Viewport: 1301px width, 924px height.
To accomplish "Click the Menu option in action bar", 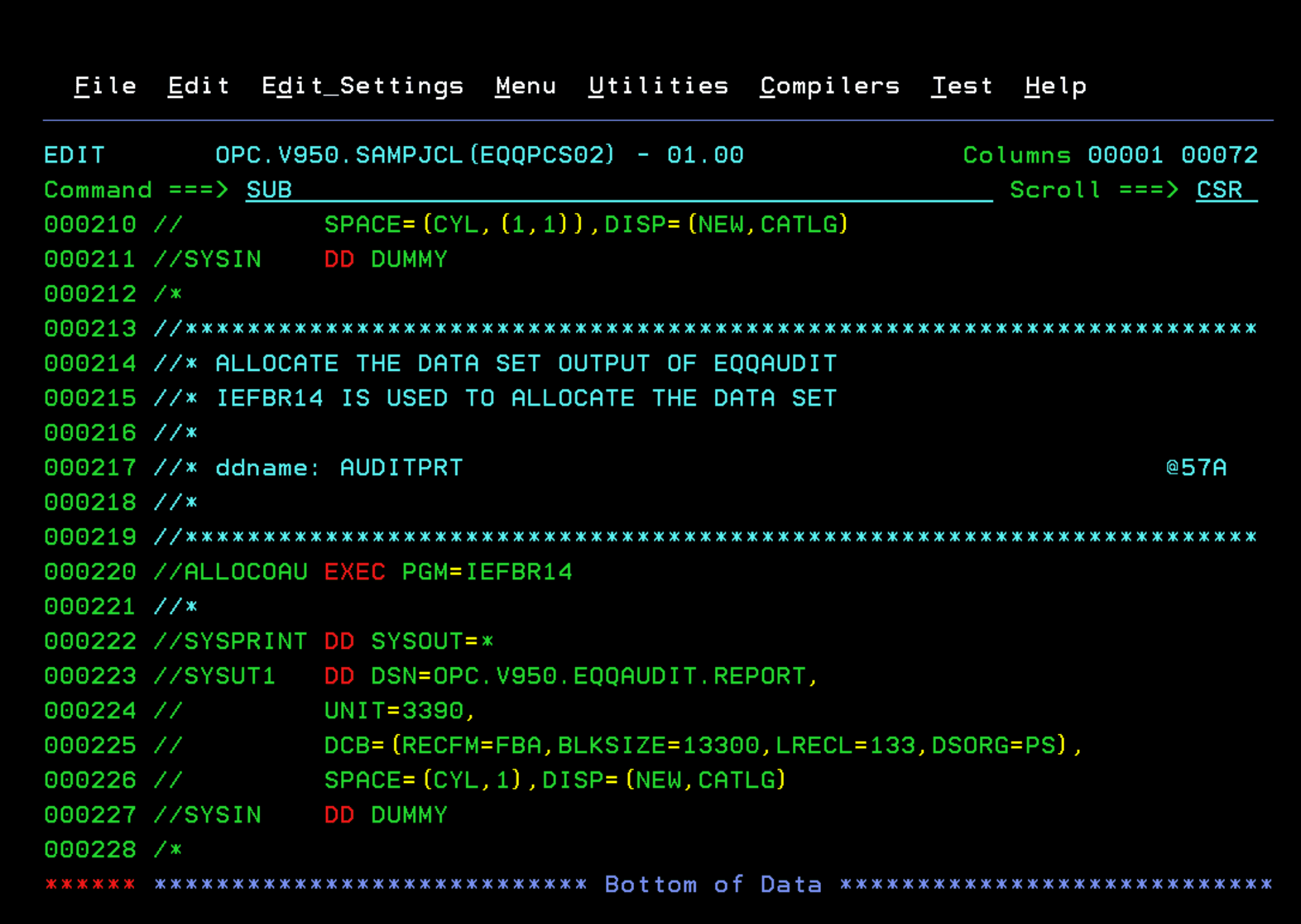I will tap(525, 86).
